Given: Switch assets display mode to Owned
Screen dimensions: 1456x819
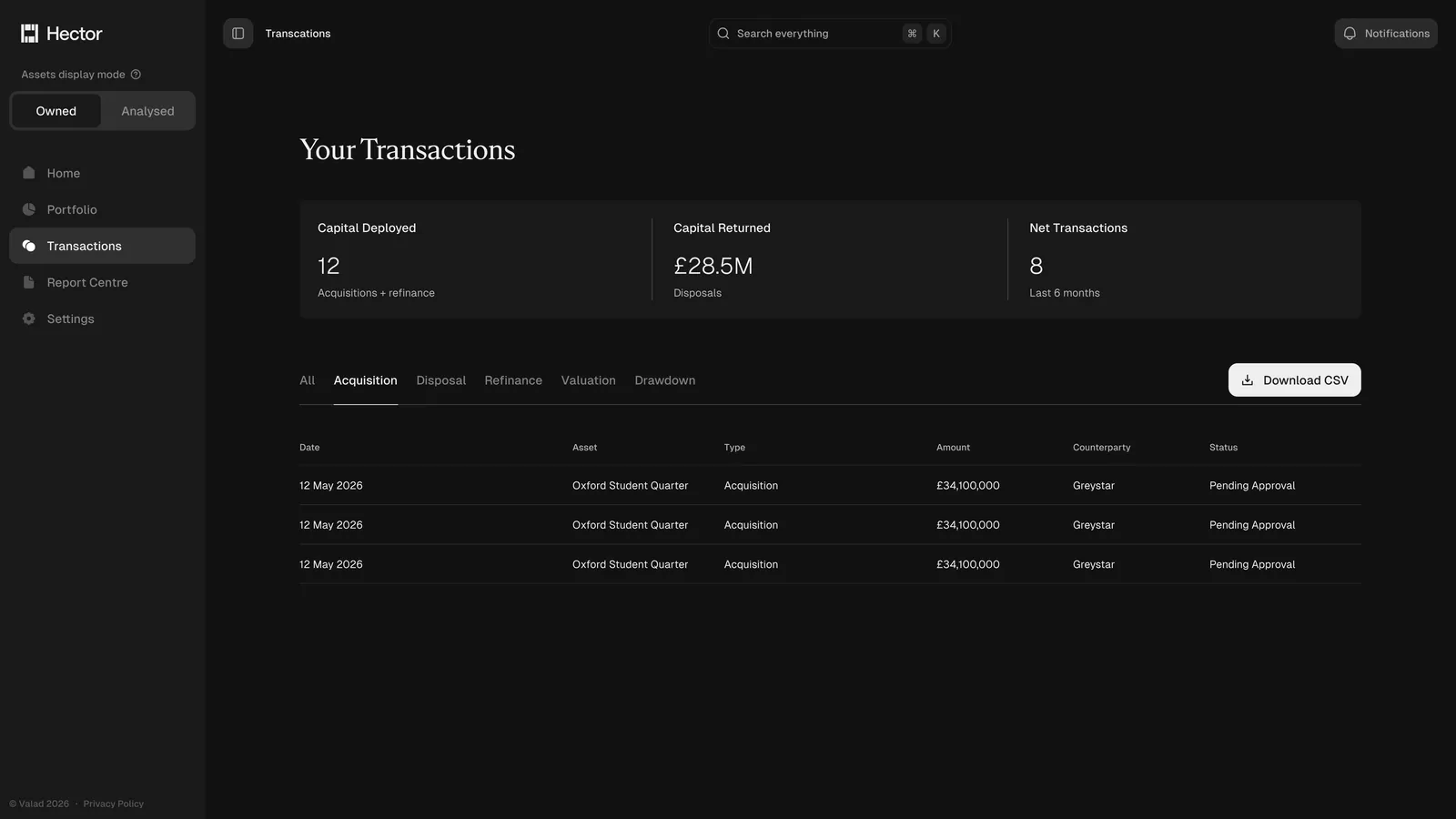Looking at the screenshot, I should click(x=56, y=111).
